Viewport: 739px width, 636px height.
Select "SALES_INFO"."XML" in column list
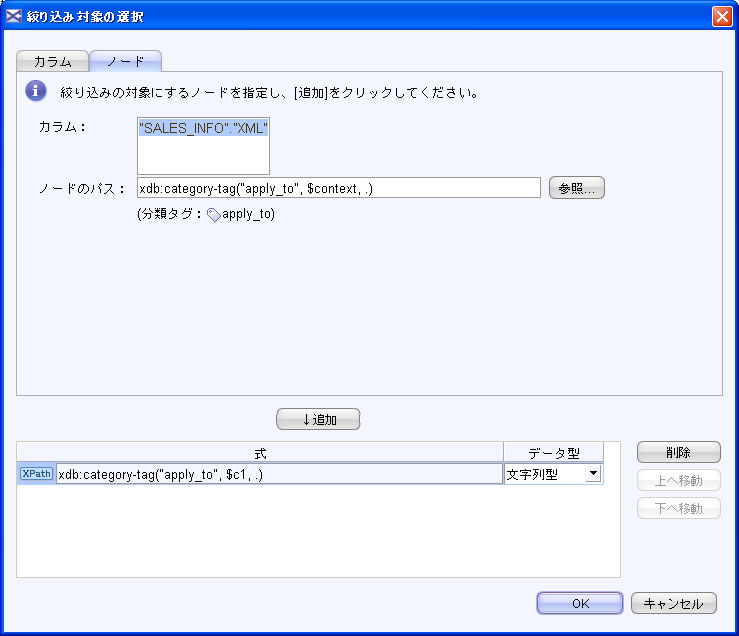(x=203, y=128)
